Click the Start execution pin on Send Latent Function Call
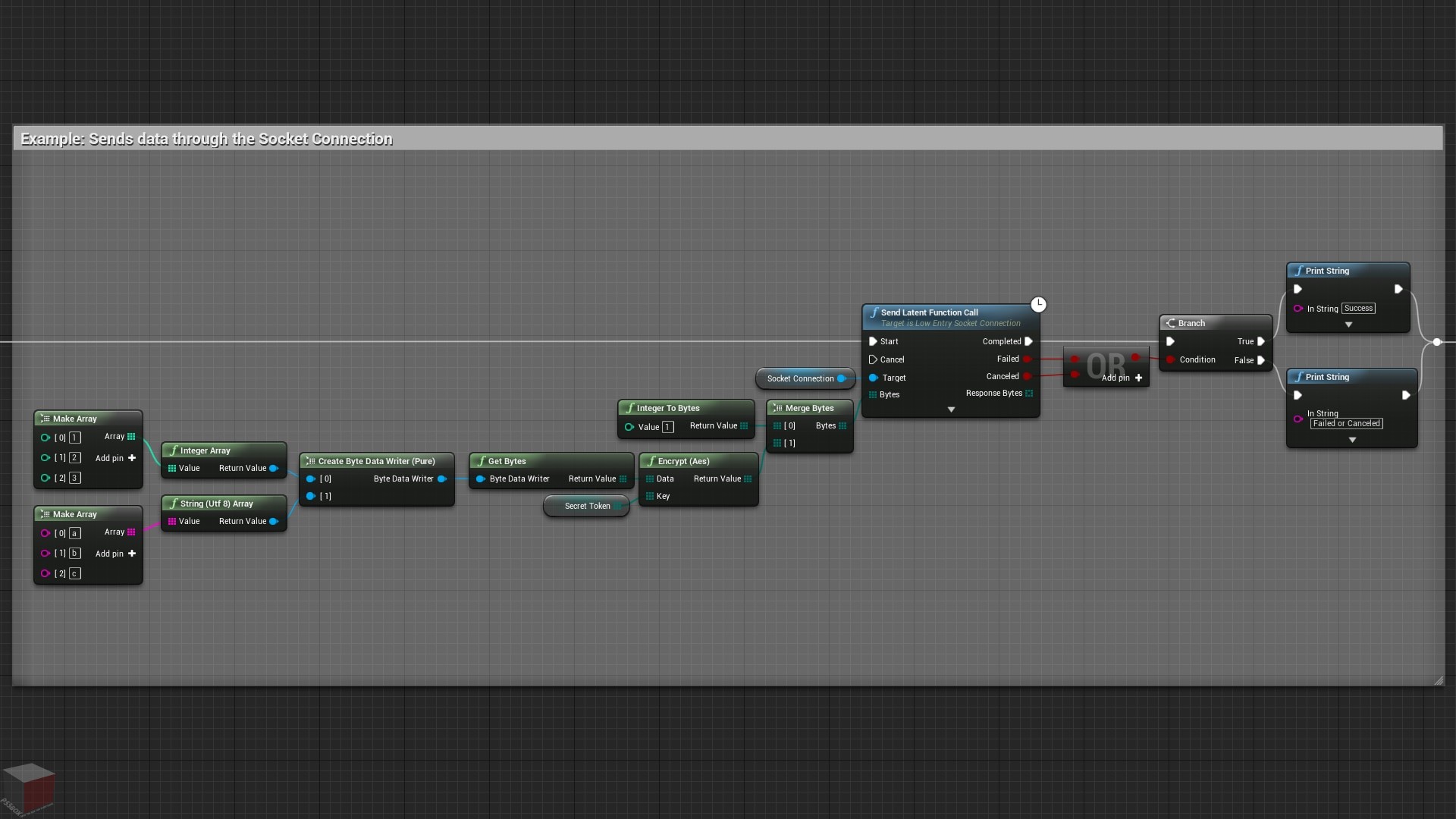Screen dimensions: 1456x819 pos(873,341)
